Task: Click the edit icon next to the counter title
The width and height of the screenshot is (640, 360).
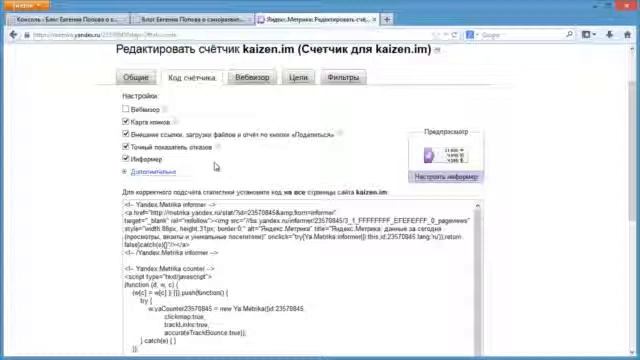Action: [438, 51]
